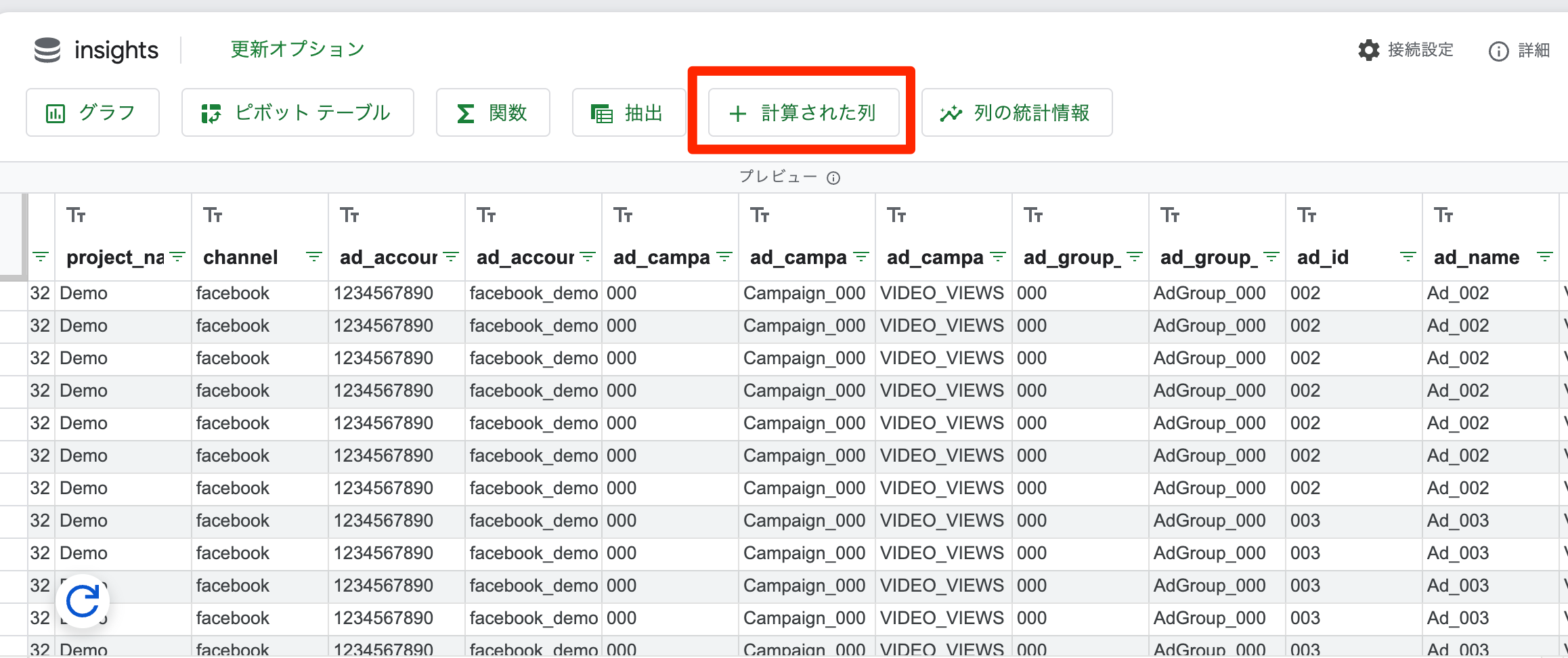Open filter dropdown for channel column
This screenshot has height=658, width=1568.
coord(313,257)
